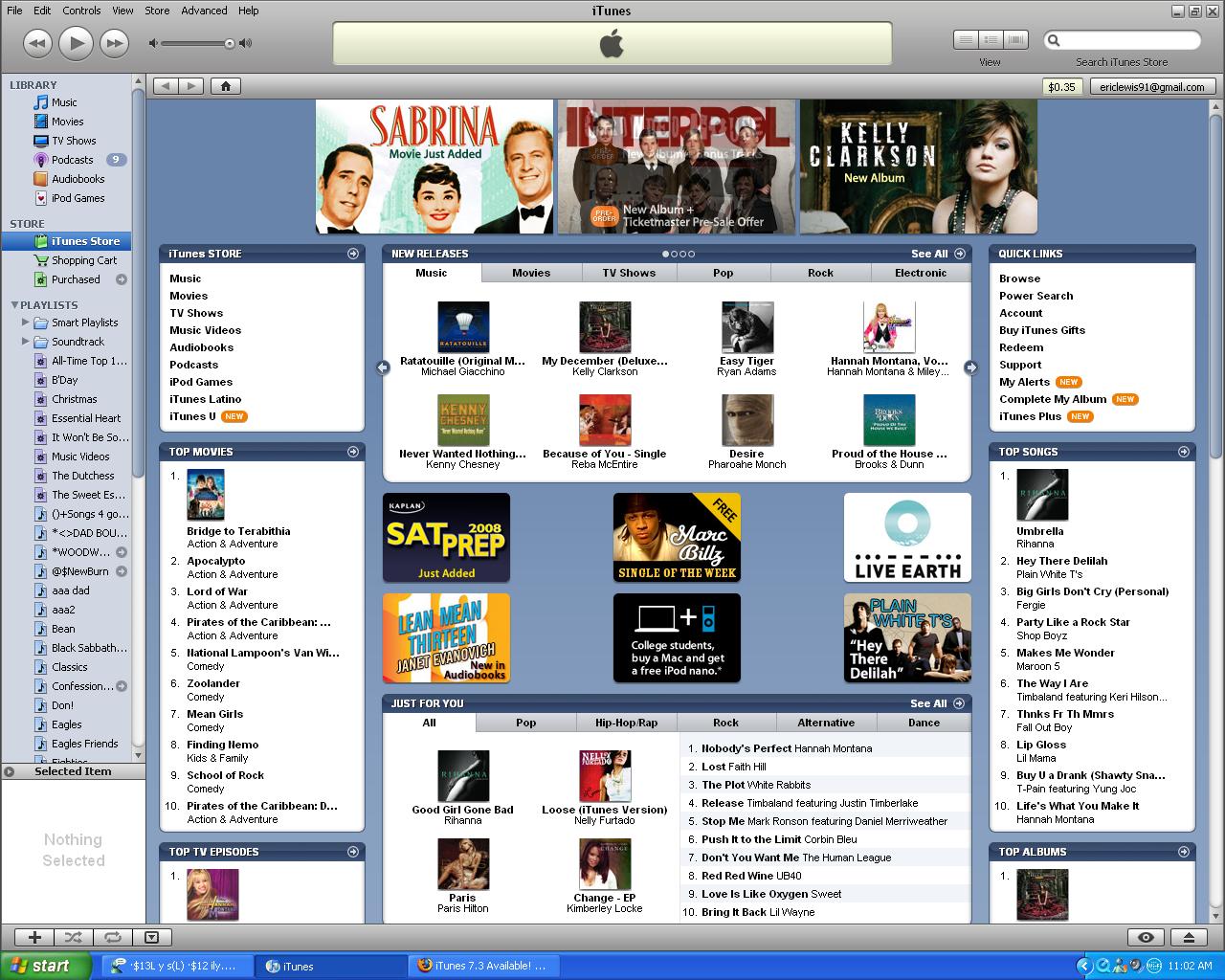Open Top Movies panel arrow button

point(353,452)
